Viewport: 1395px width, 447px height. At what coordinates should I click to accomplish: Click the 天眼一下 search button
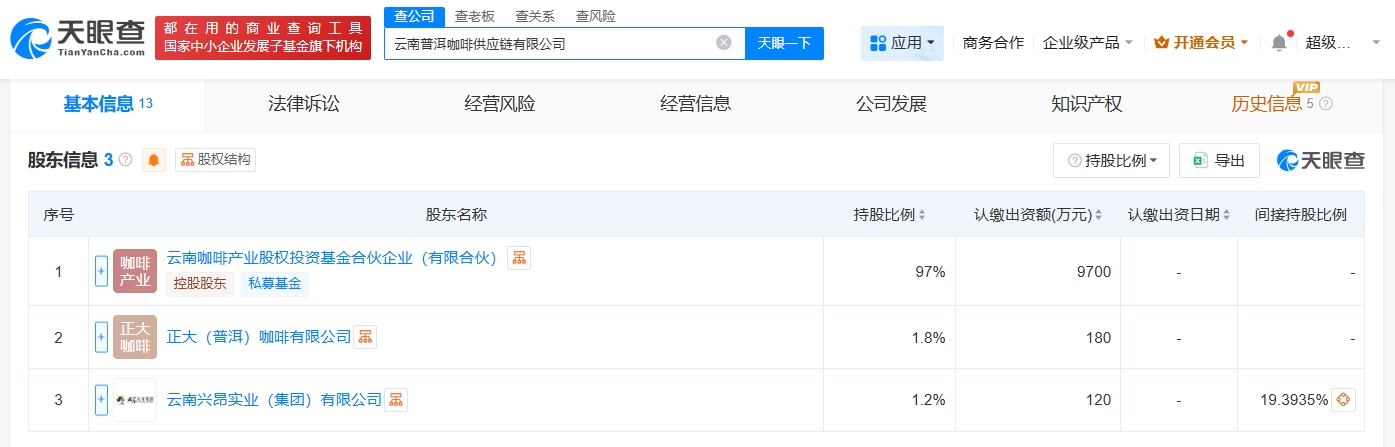784,43
